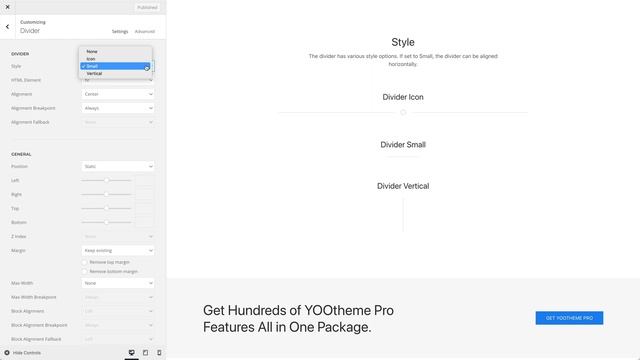Open the HTML Element dropdown
The image size is (640, 360).
pos(118,80)
